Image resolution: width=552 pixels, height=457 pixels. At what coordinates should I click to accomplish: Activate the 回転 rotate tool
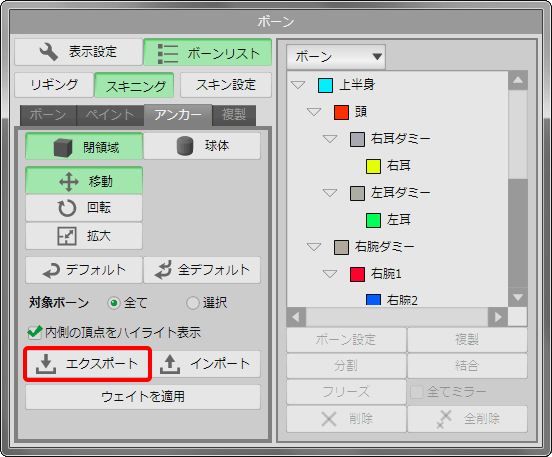click(84, 208)
